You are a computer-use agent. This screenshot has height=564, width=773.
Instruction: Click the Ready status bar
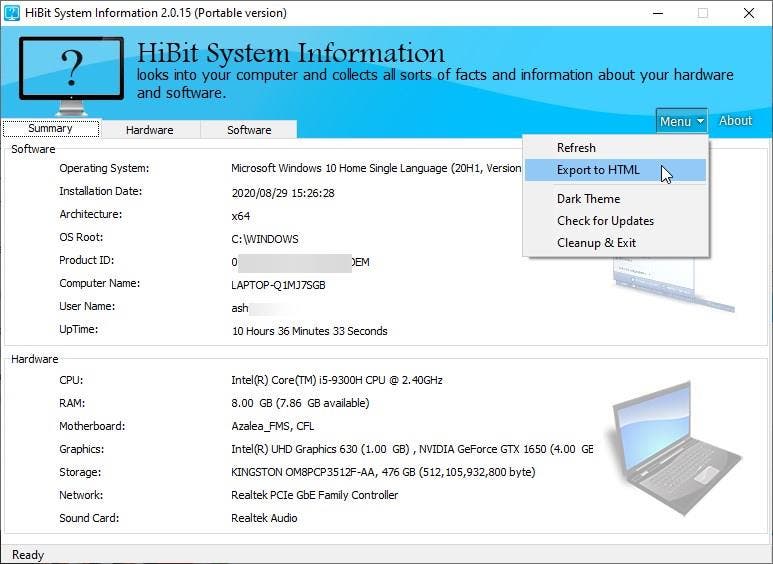click(x=28, y=555)
